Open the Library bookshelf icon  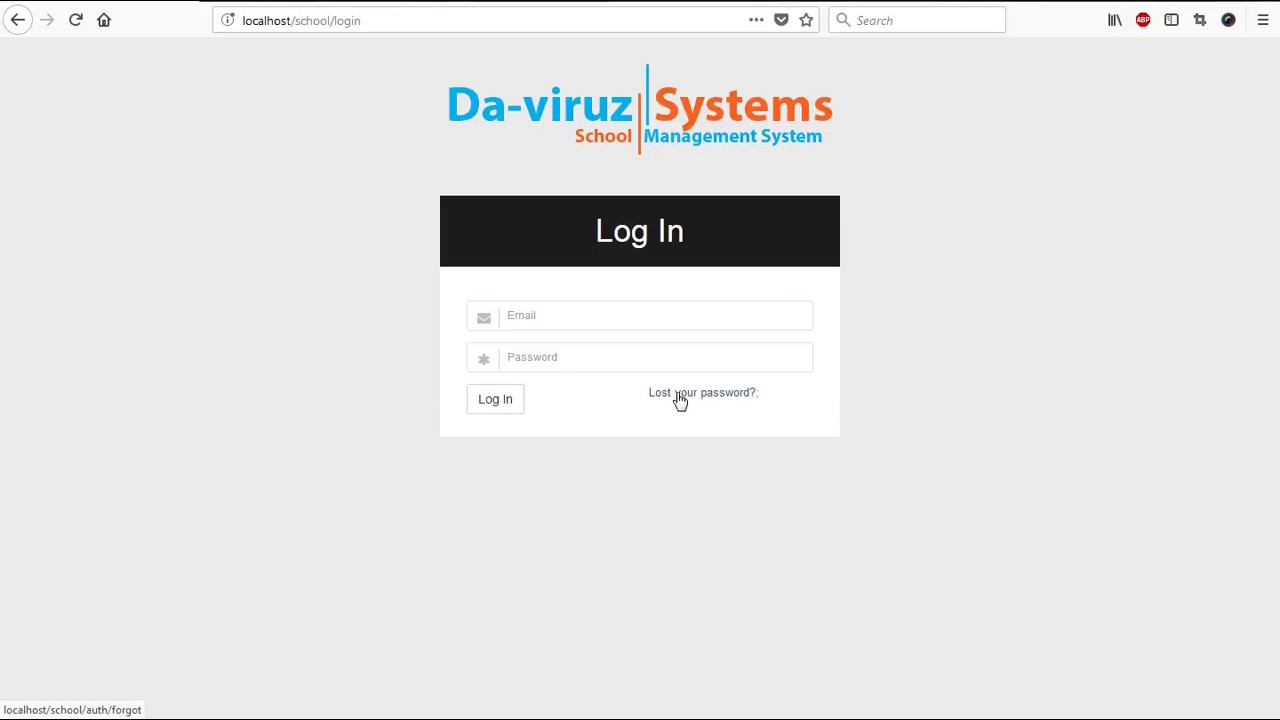pos(1114,20)
